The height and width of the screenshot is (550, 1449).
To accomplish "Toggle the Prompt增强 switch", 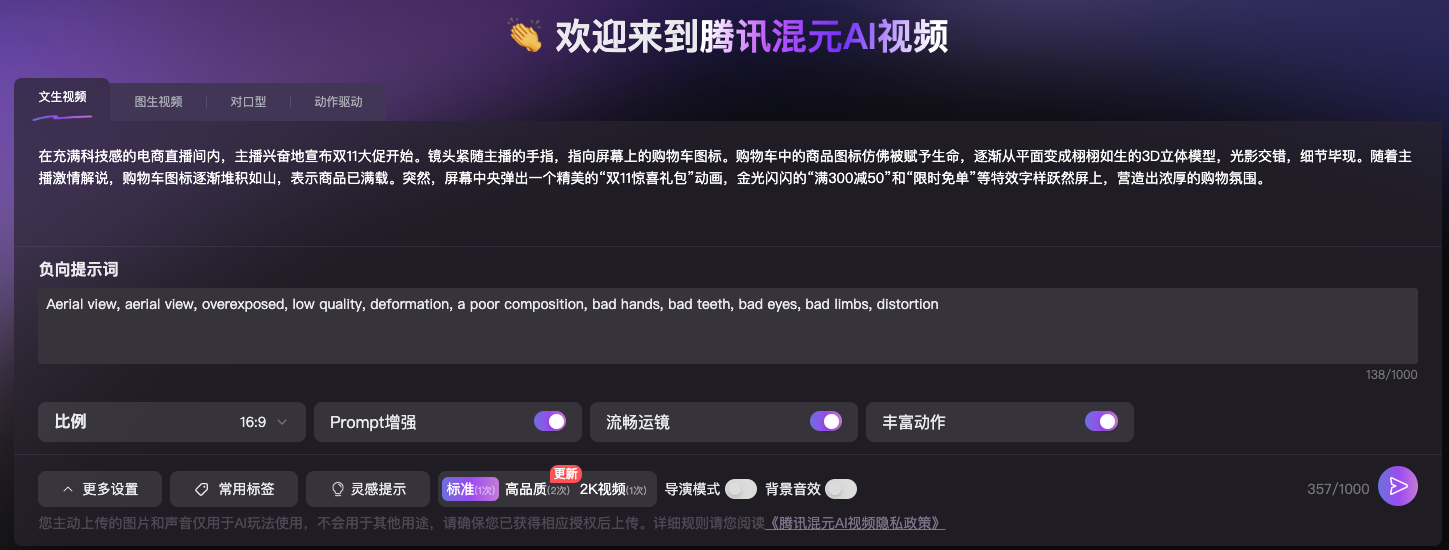I will [x=550, y=421].
